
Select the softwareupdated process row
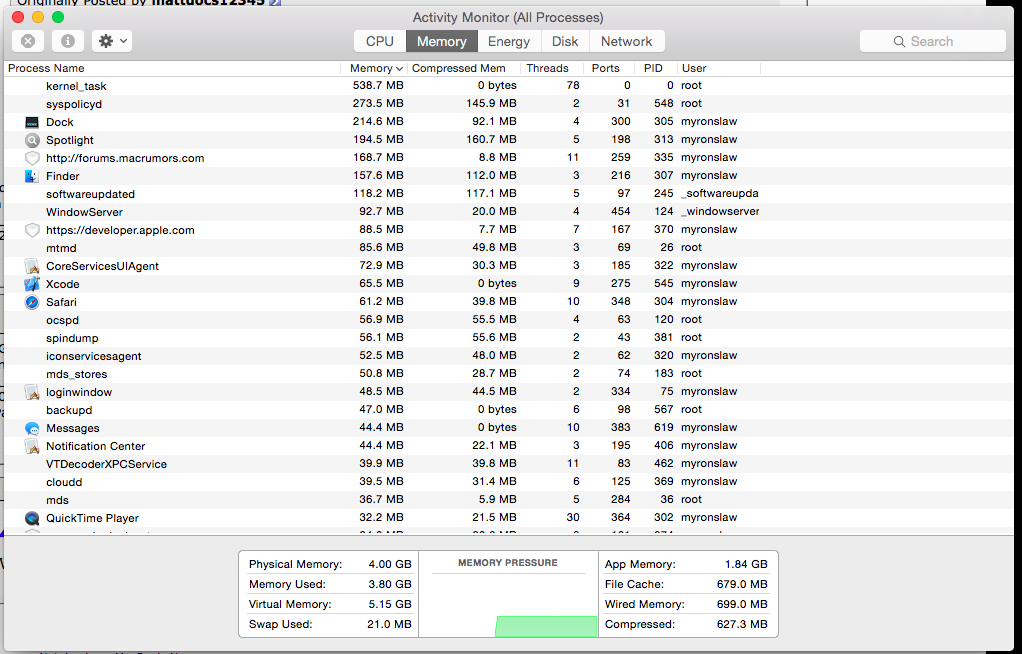(x=508, y=194)
